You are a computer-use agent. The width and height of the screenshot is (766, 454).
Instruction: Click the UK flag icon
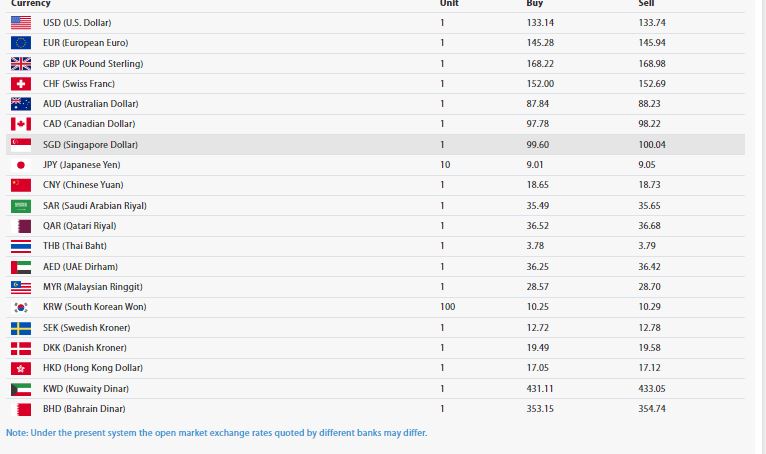[x=21, y=64]
